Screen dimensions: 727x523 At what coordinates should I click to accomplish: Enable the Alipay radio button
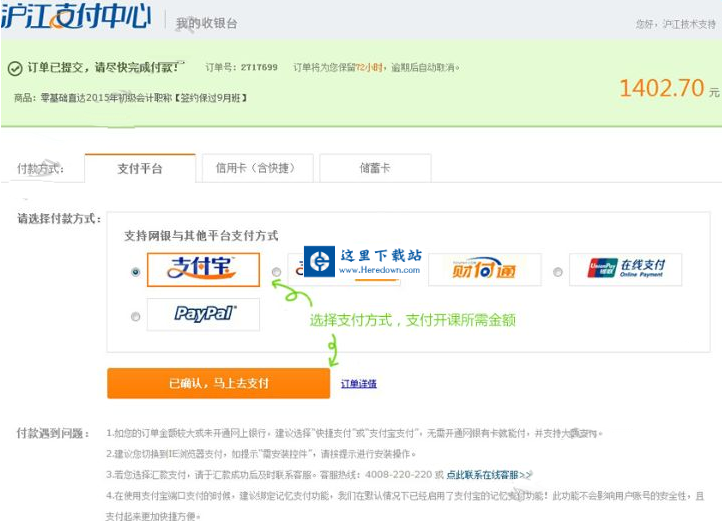click(135, 272)
